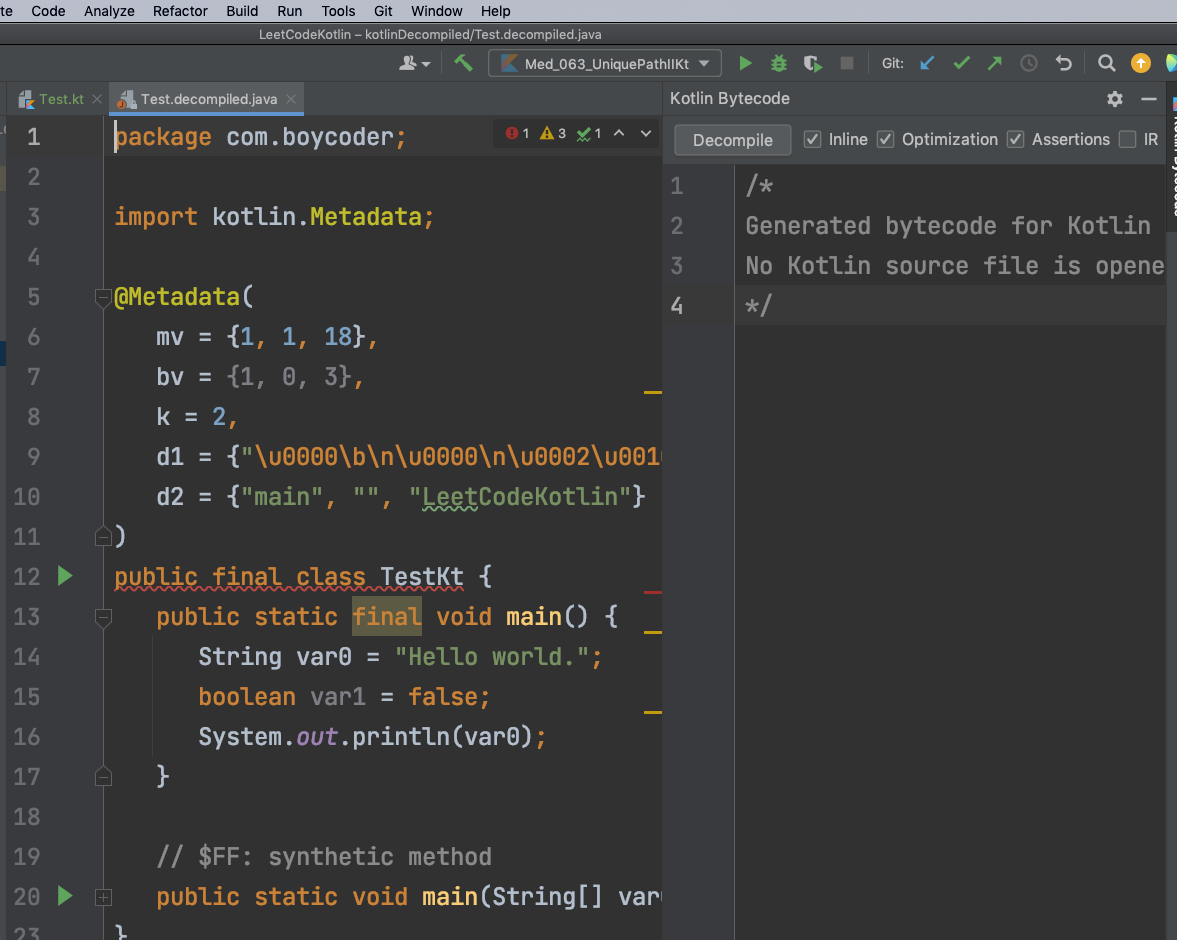The width and height of the screenshot is (1177, 940).
Task: Collapse the @Metadata annotation fold marker
Action: 102,297
